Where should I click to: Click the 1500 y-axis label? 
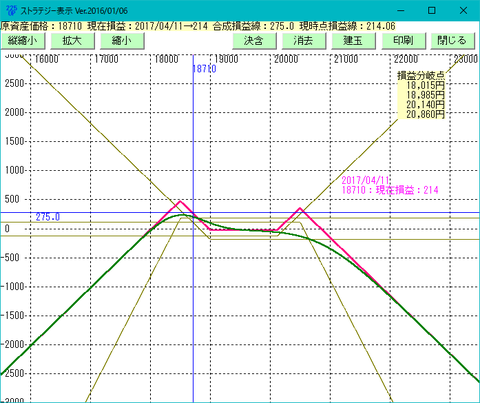click(15, 141)
